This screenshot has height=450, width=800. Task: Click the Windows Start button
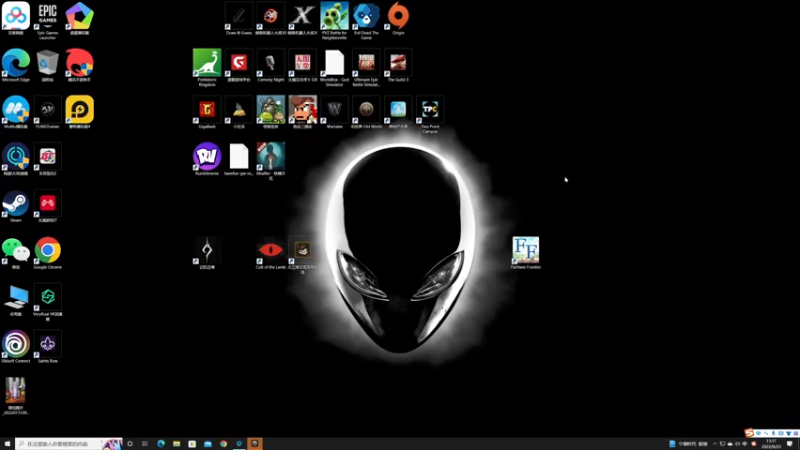(x=7, y=444)
